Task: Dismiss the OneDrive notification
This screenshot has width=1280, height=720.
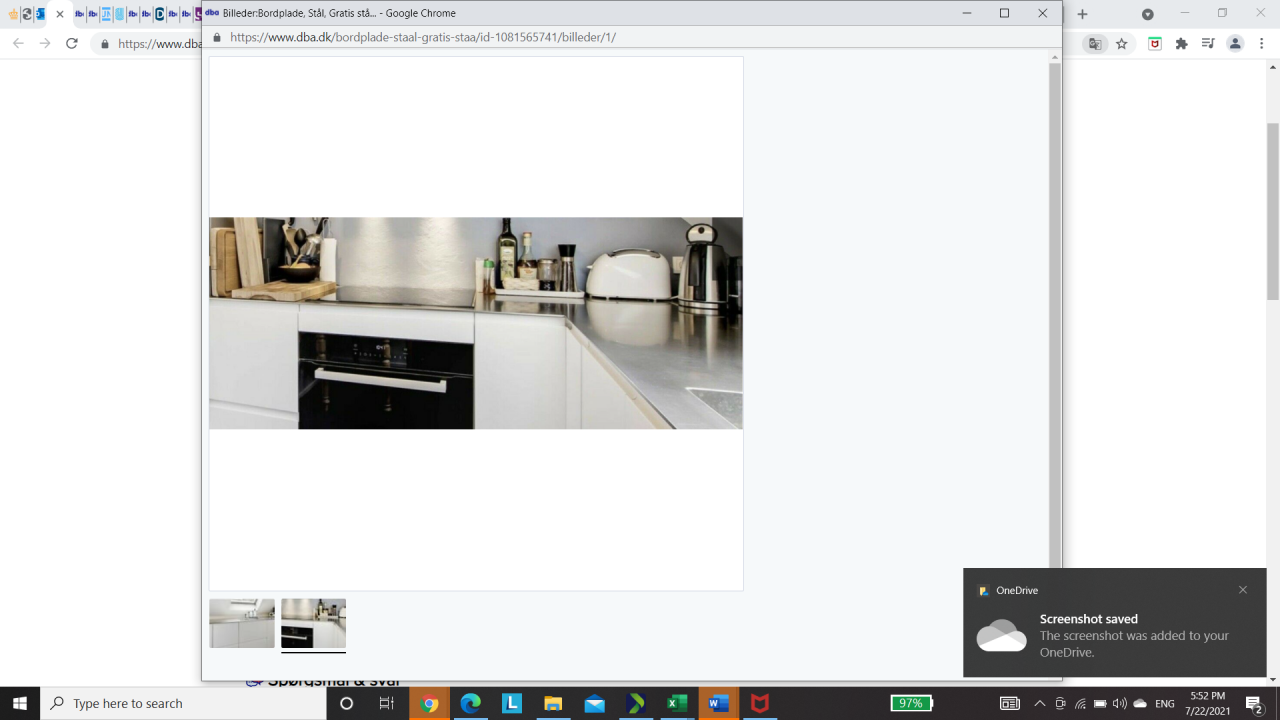Action: (x=1243, y=590)
